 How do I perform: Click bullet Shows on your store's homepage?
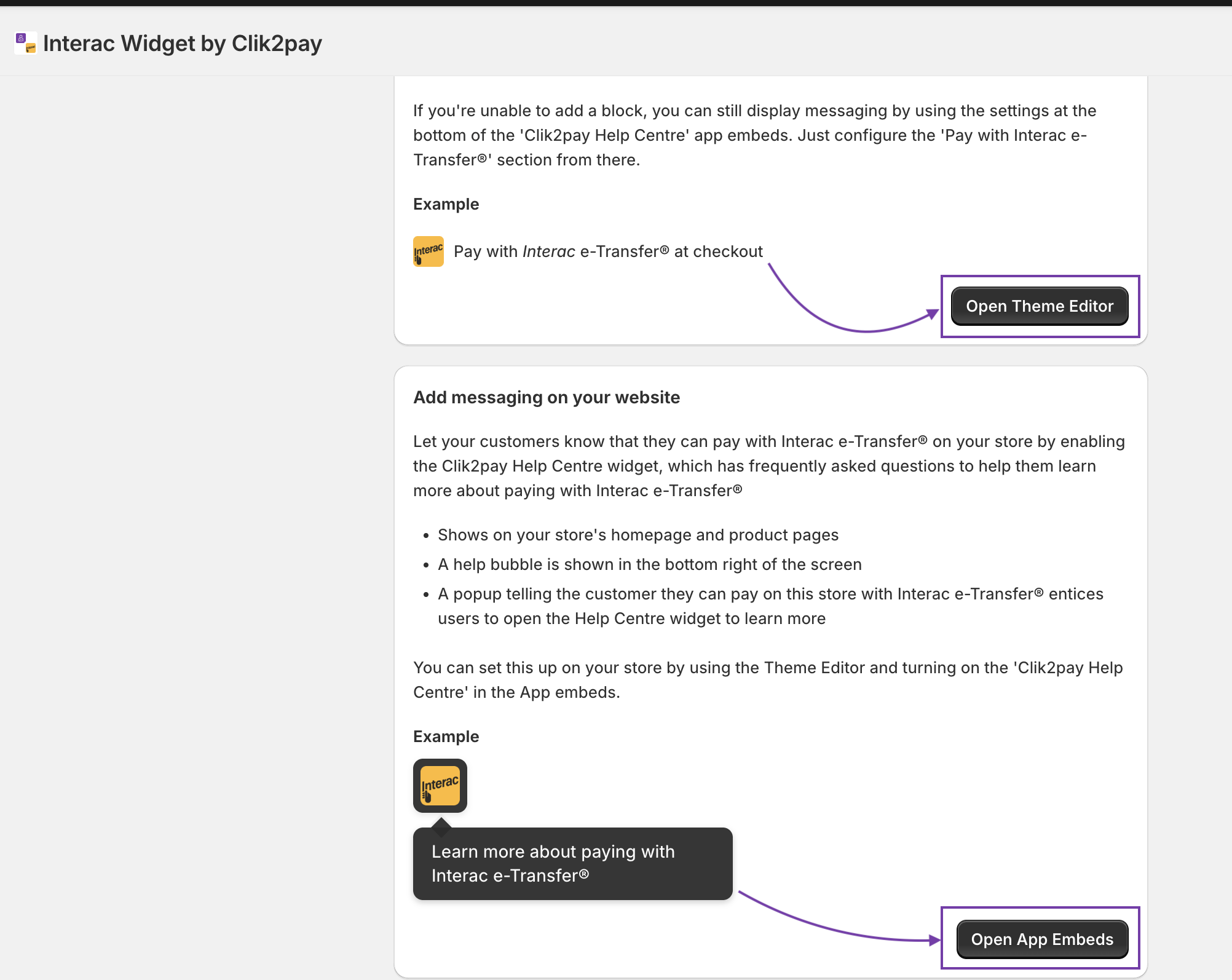coord(638,535)
